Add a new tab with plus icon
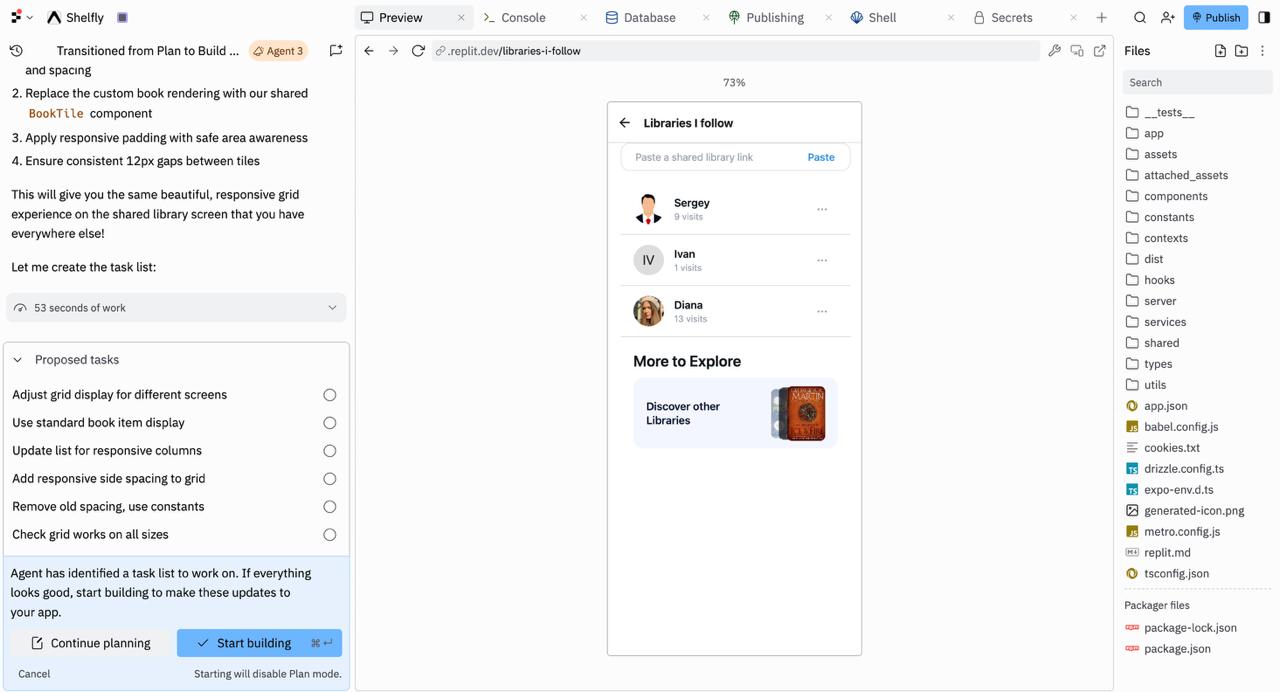The width and height of the screenshot is (1280, 692). click(1101, 18)
